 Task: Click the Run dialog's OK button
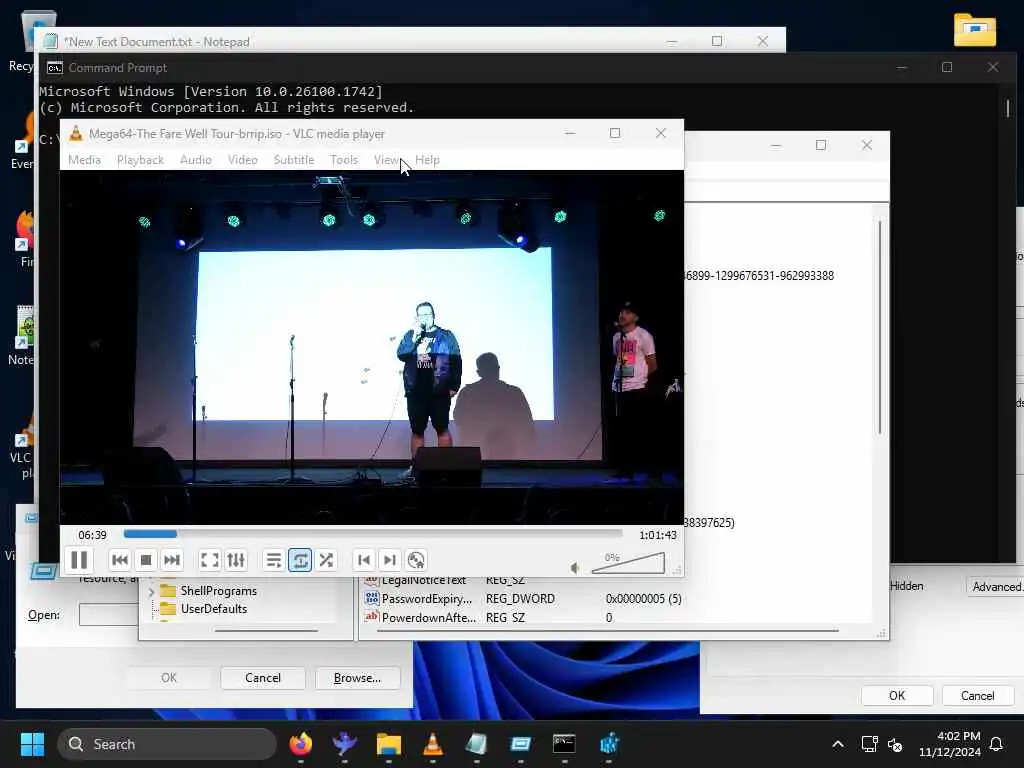click(x=168, y=678)
